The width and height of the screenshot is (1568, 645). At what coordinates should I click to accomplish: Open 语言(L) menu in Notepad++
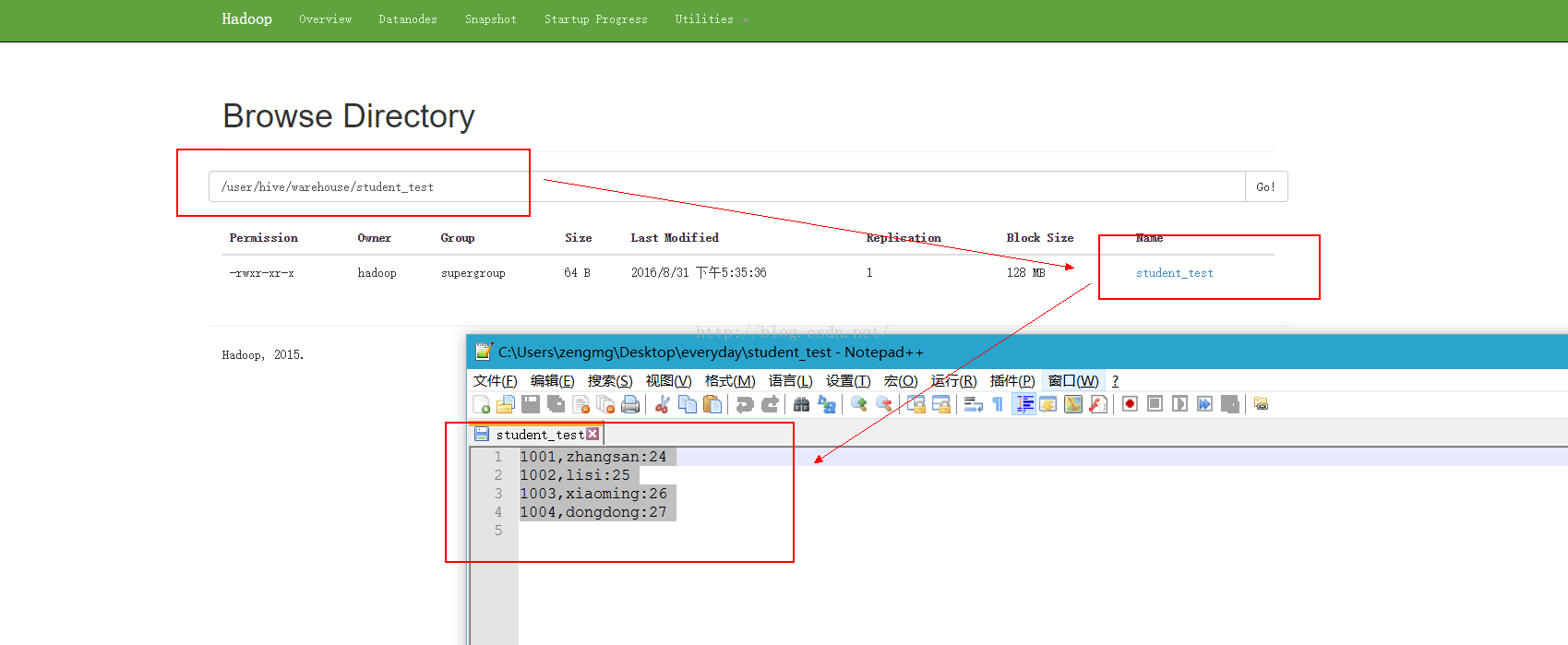[791, 381]
